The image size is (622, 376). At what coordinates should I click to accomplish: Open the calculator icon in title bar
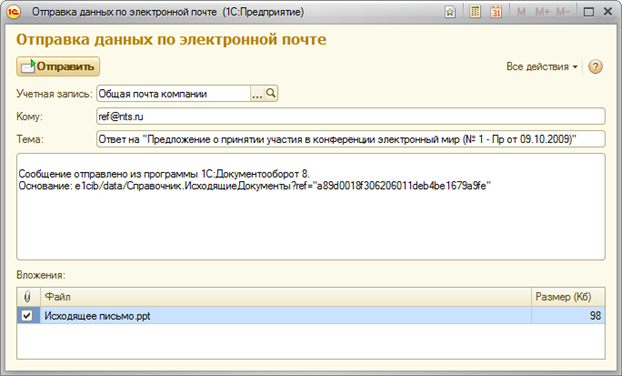click(x=475, y=12)
